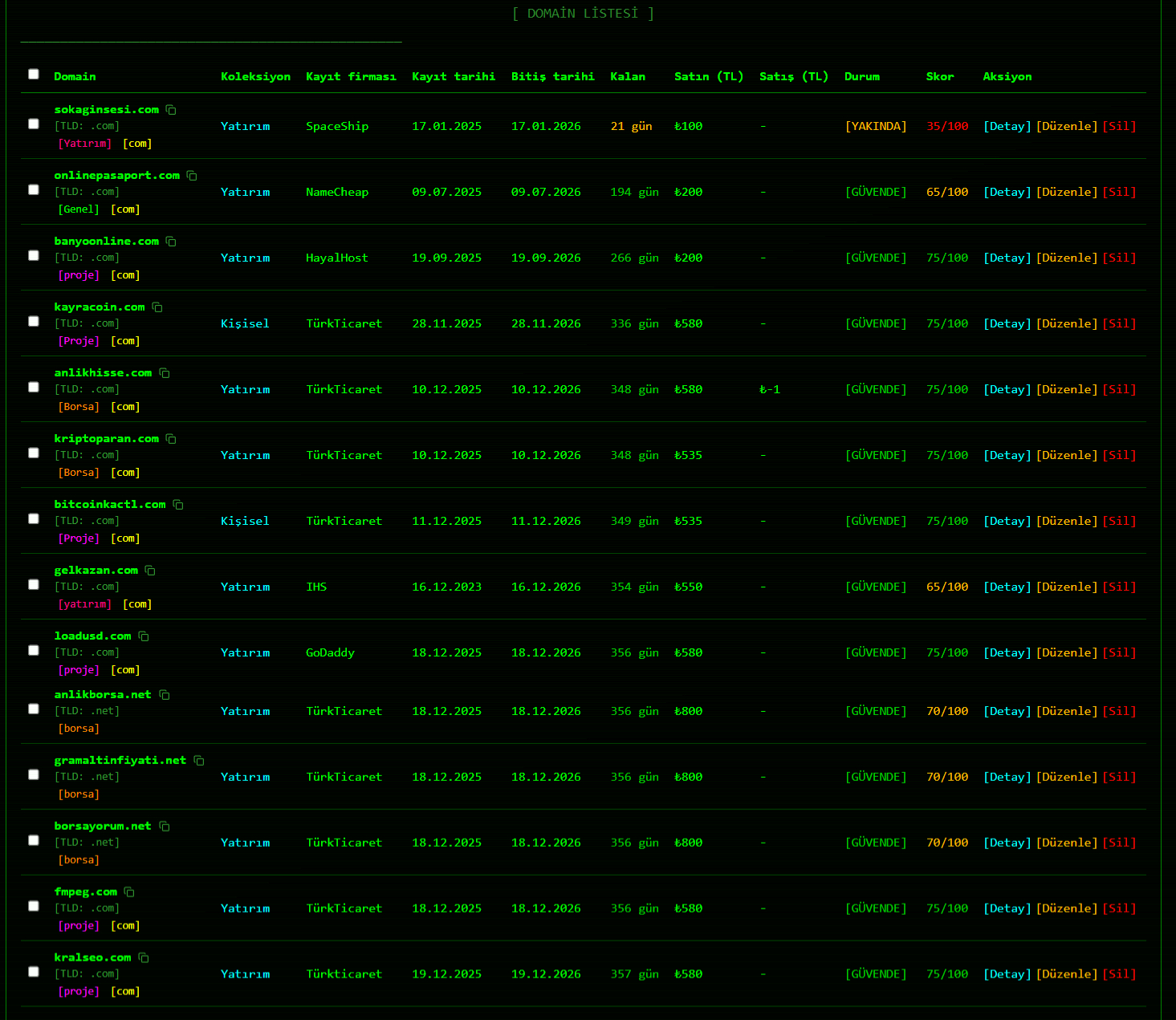Image resolution: width=1176 pixels, height=1020 pixels.
Task: Check the onlinepasaport.com row checkbox
Action: 34,189
